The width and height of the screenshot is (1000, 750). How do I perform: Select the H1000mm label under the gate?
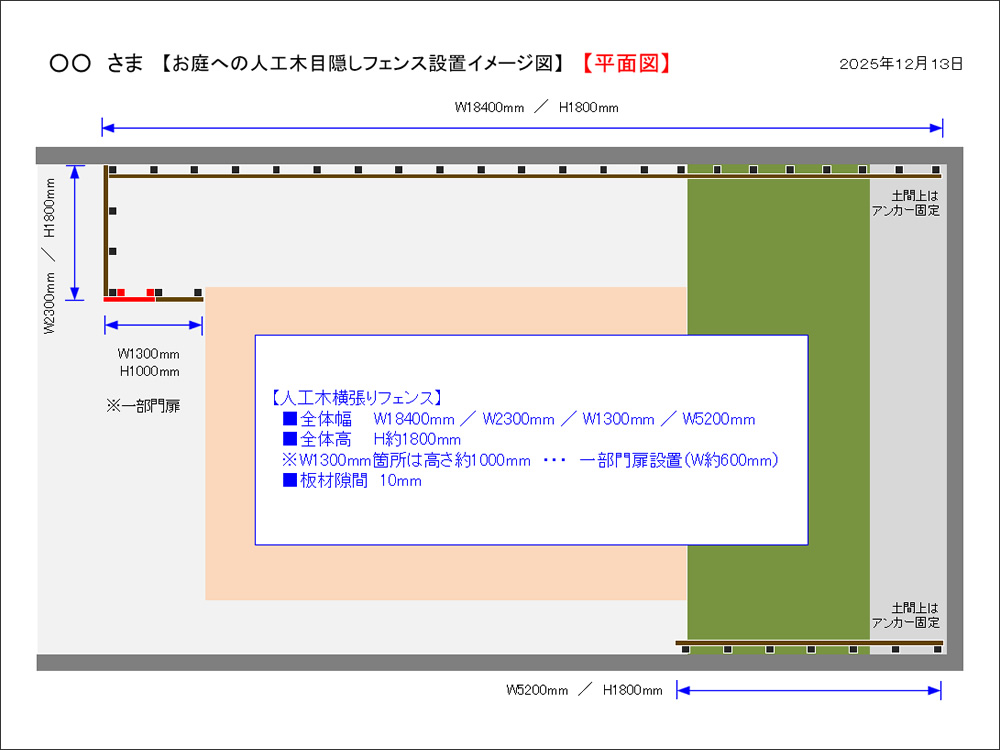(x=149, y=371)
